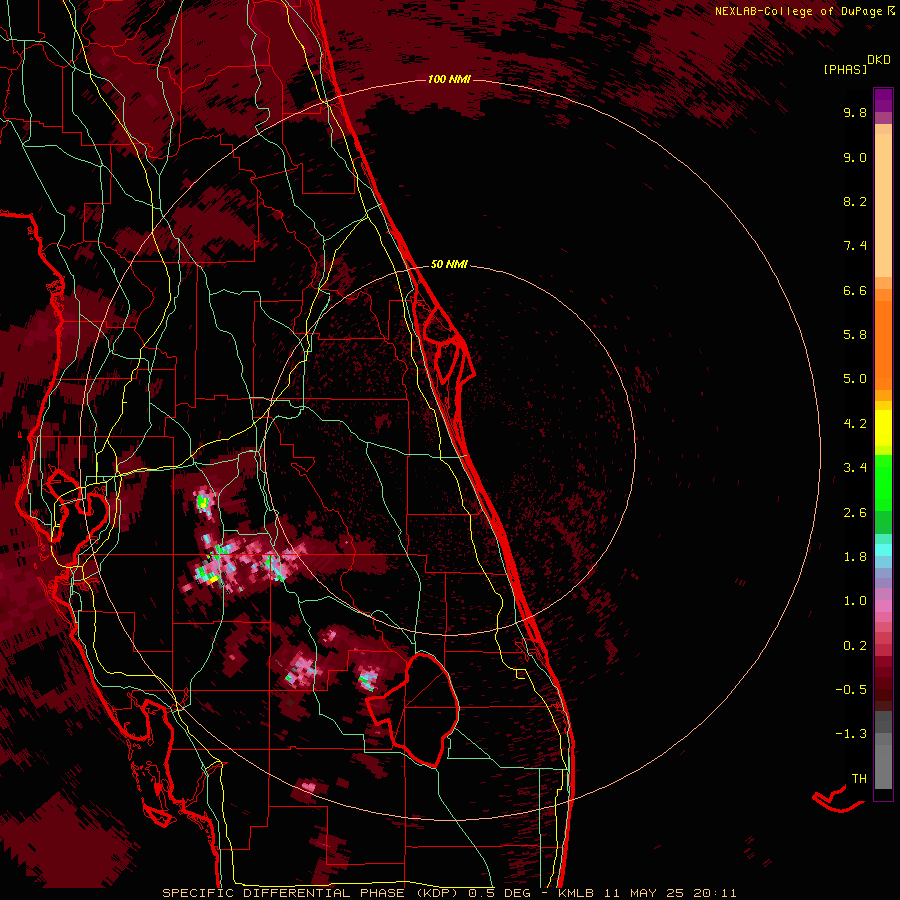Click the red squiggle glyph beside TH
Screen dimensions: 900x900
(838, 800)
